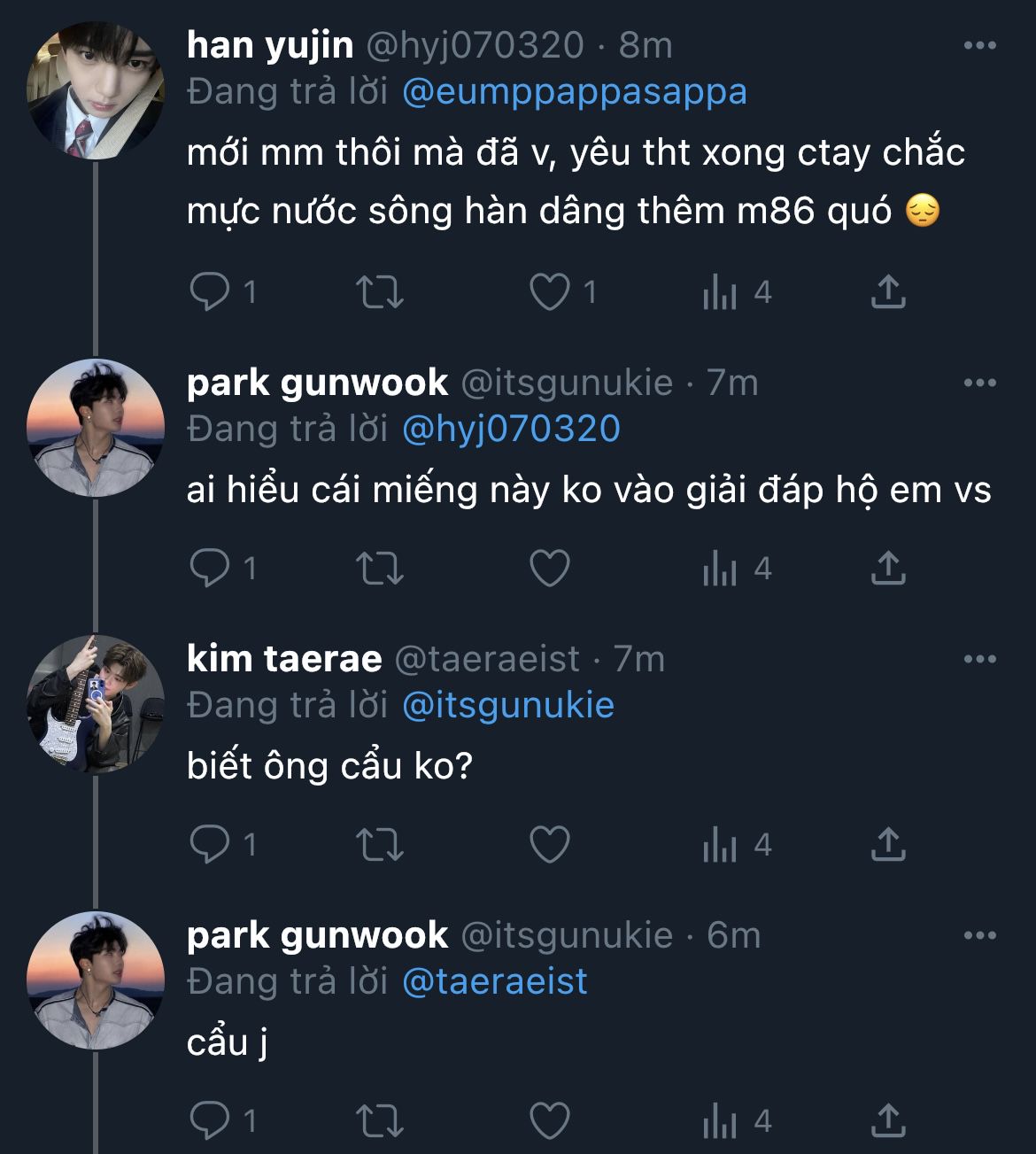Open kim taerae's profile picture
The image size is (1036, 1154).
[96, 703]
